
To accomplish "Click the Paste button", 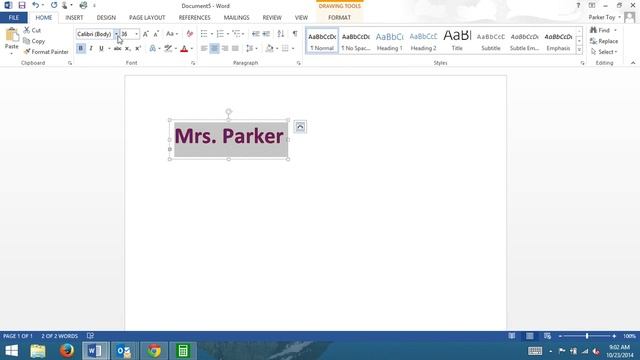I will 11,41.
